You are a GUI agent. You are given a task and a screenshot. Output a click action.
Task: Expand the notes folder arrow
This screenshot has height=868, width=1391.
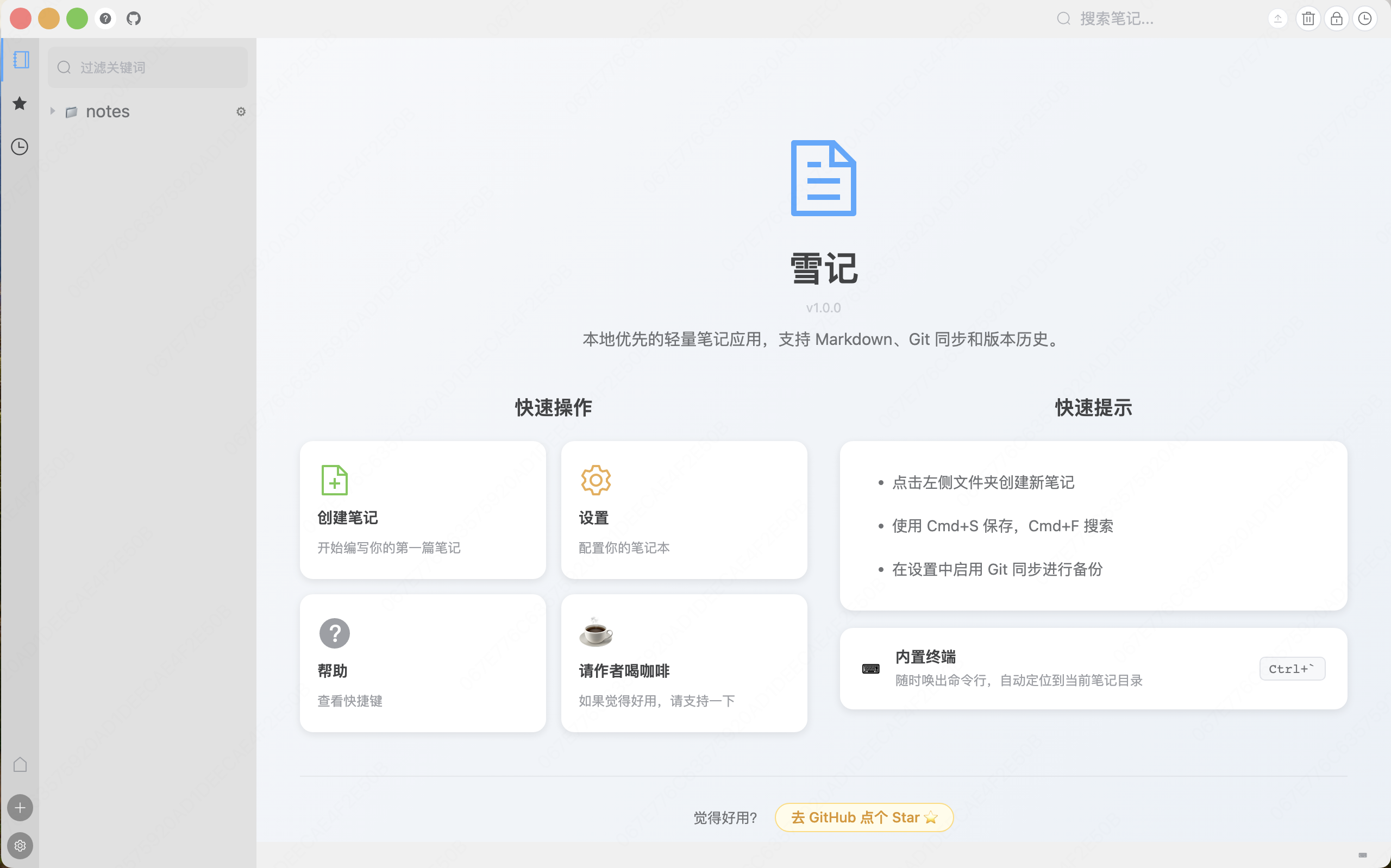[53, 111]
